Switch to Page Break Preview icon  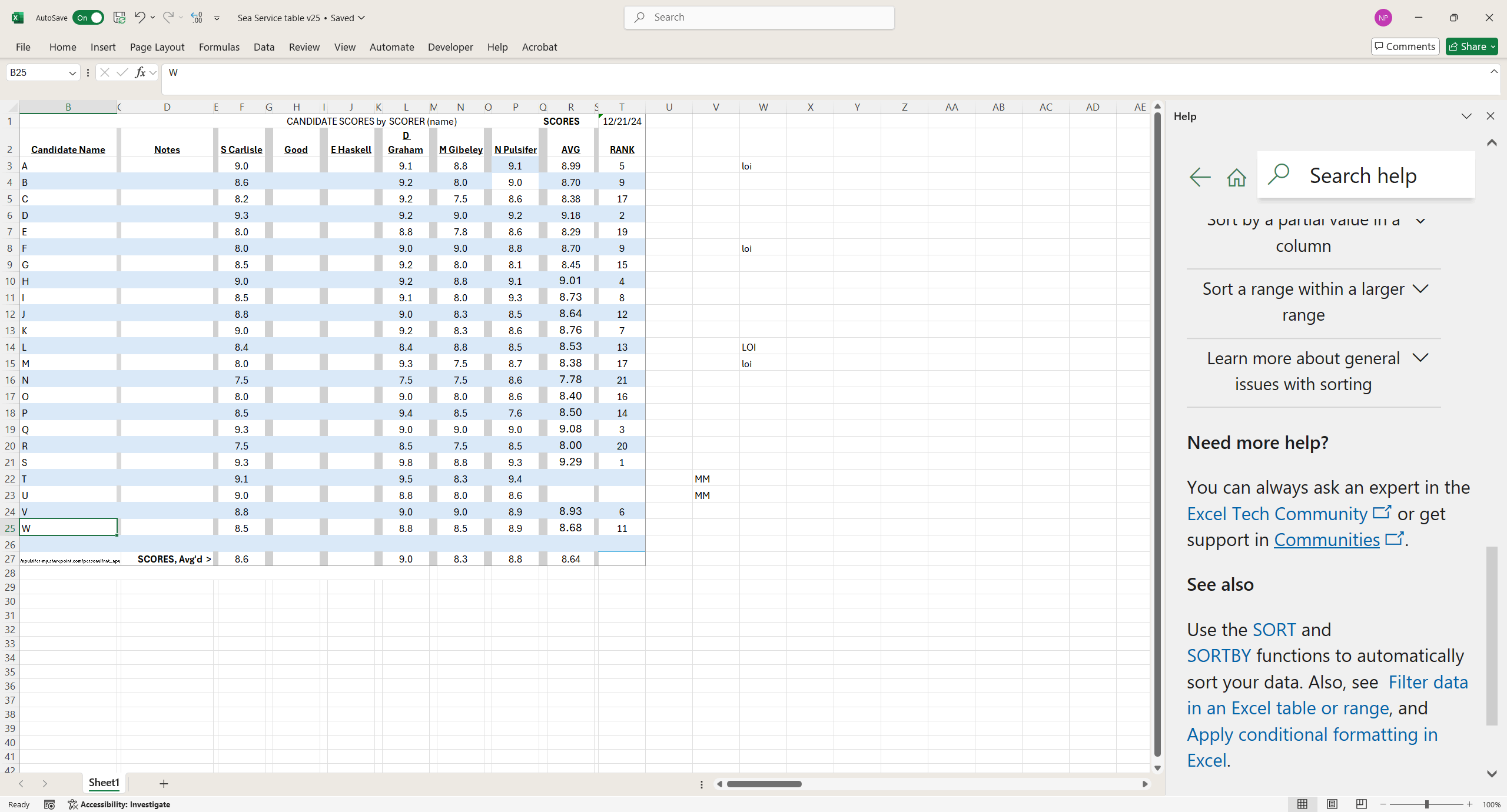(x=1362, y=804)
